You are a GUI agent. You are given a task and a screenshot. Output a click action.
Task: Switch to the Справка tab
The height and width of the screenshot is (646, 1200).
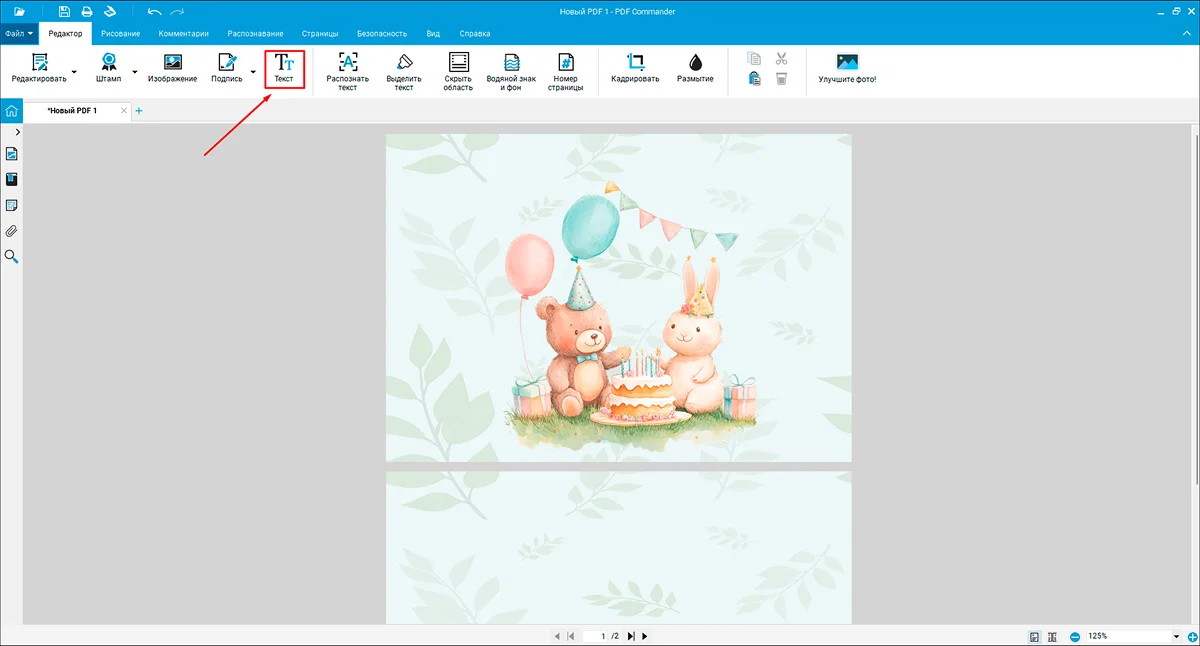click(475, 33)
